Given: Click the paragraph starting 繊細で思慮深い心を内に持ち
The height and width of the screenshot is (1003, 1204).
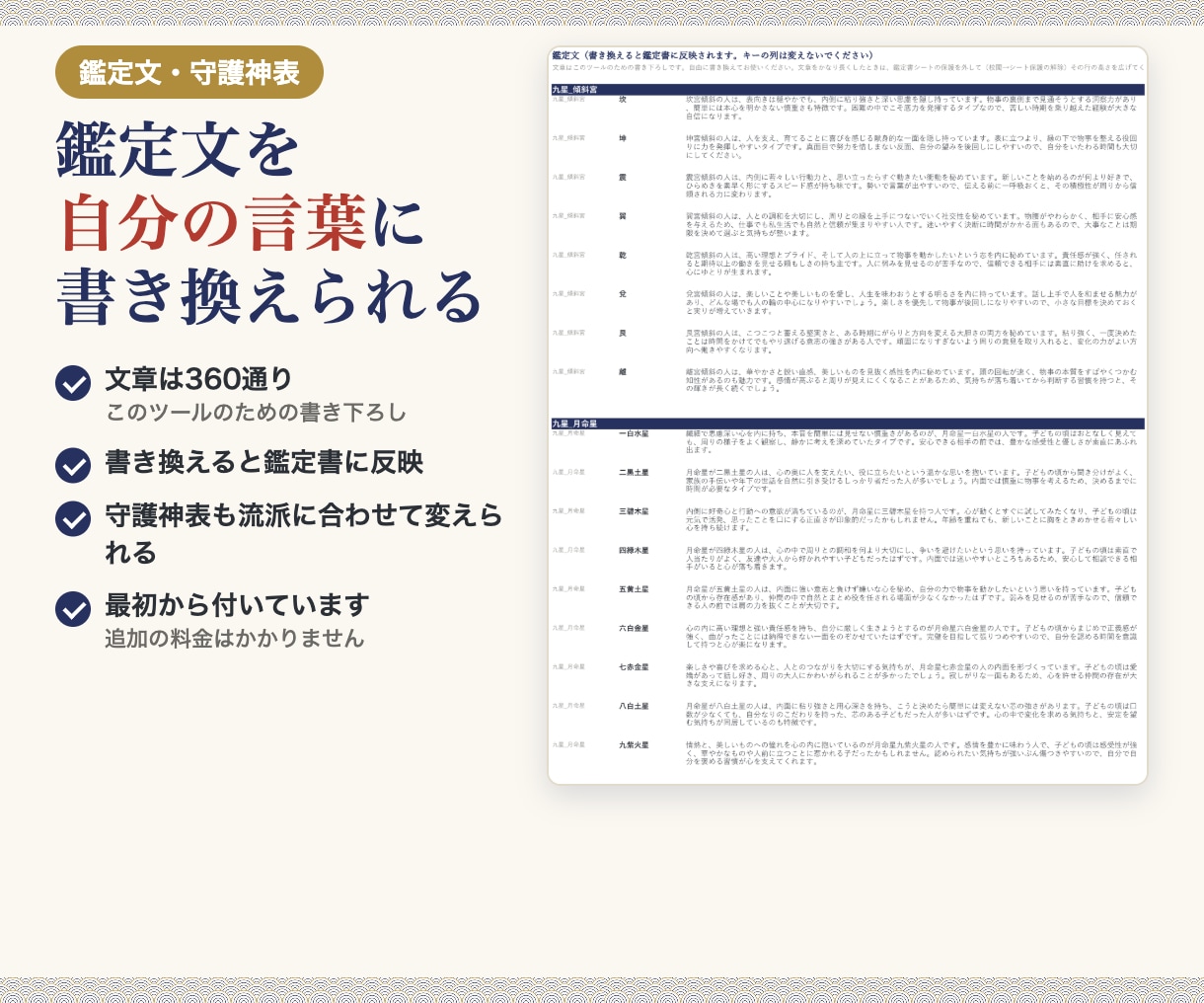Looking at the screenshot, I should click(x=912, y=441).
